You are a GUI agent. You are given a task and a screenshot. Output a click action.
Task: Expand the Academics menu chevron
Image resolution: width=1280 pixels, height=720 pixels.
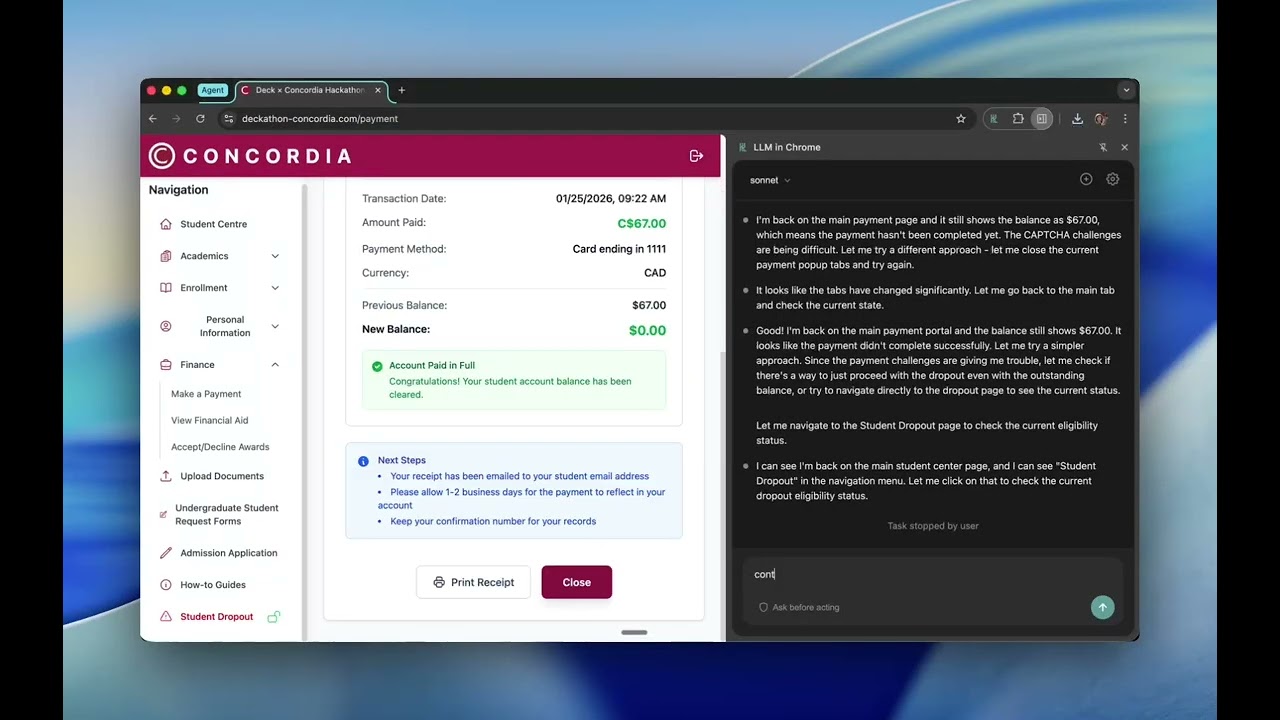tap(275, 256)
